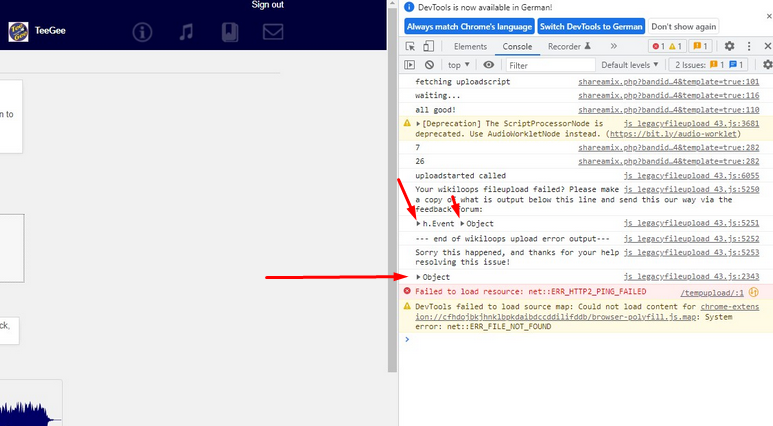Open the Default levels dropdown
Image resolution: width=773 pixels, height=426 pixels.
click(630, 65)
